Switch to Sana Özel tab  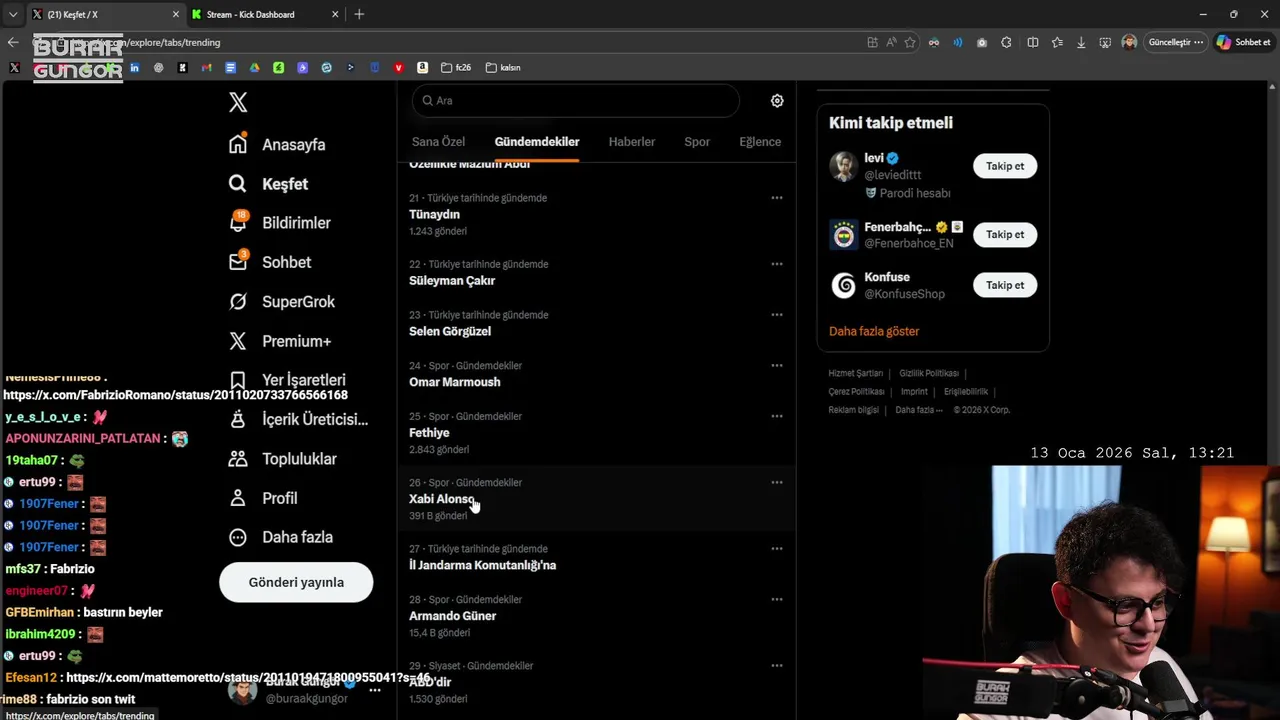point(438,142)
